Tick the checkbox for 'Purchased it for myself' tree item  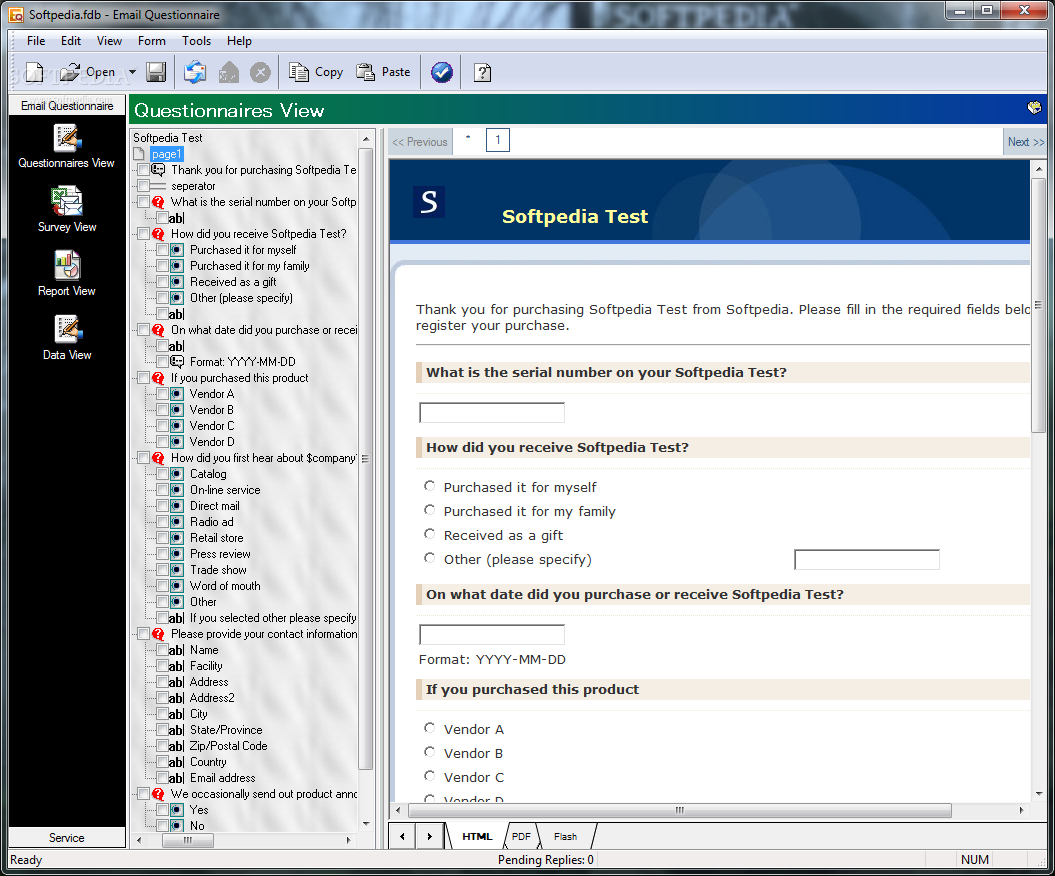click(x=162, y=250)
